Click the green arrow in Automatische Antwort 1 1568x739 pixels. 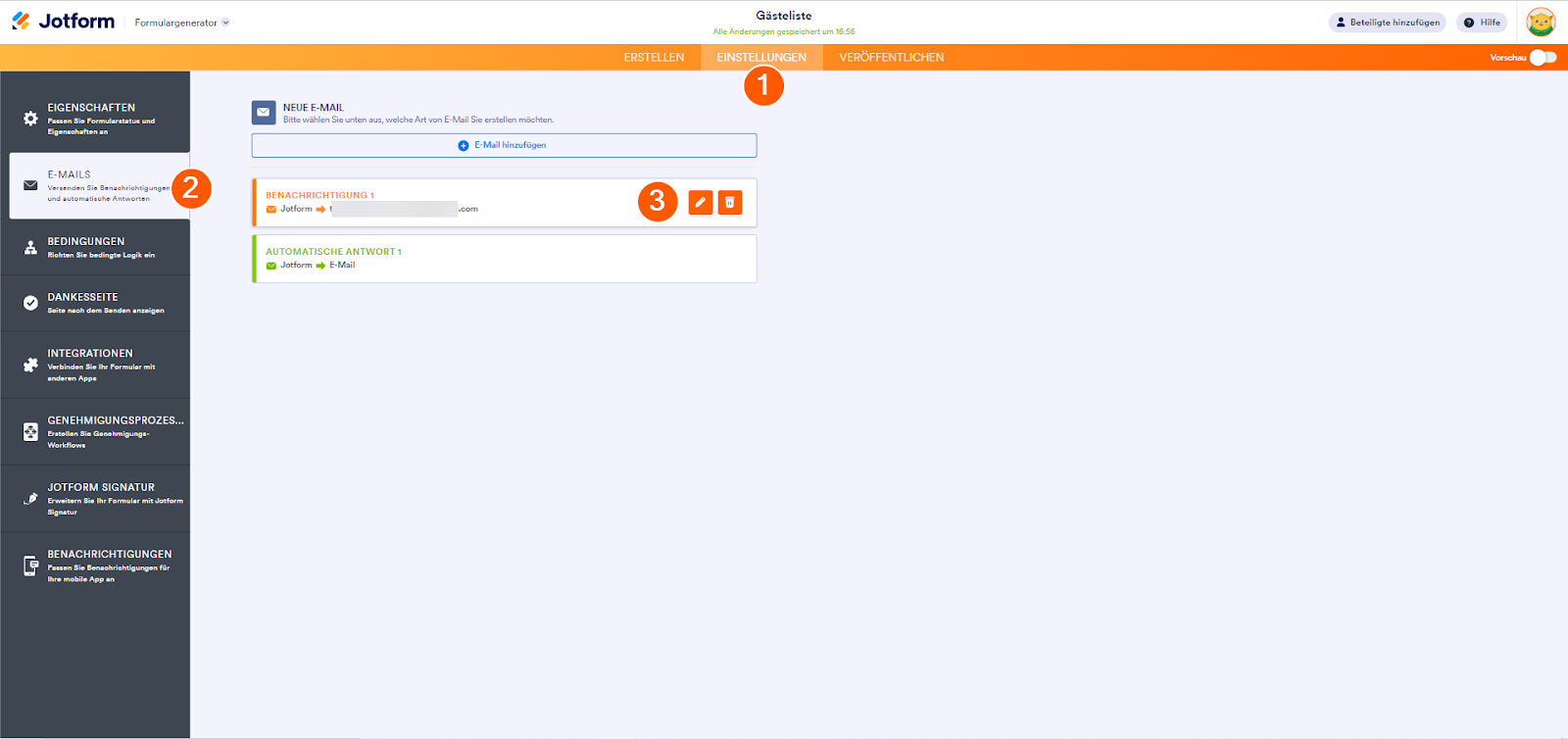coord(320,266)
